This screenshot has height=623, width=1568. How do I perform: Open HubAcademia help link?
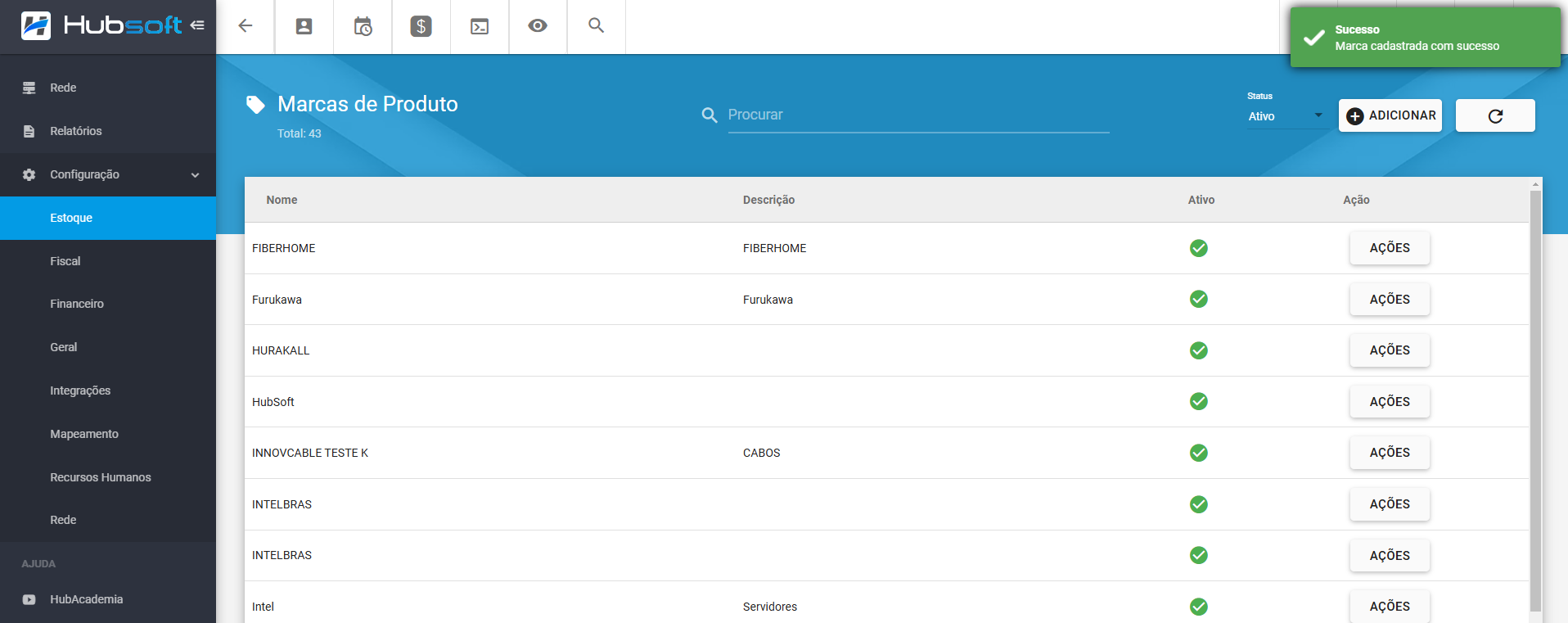108,599
